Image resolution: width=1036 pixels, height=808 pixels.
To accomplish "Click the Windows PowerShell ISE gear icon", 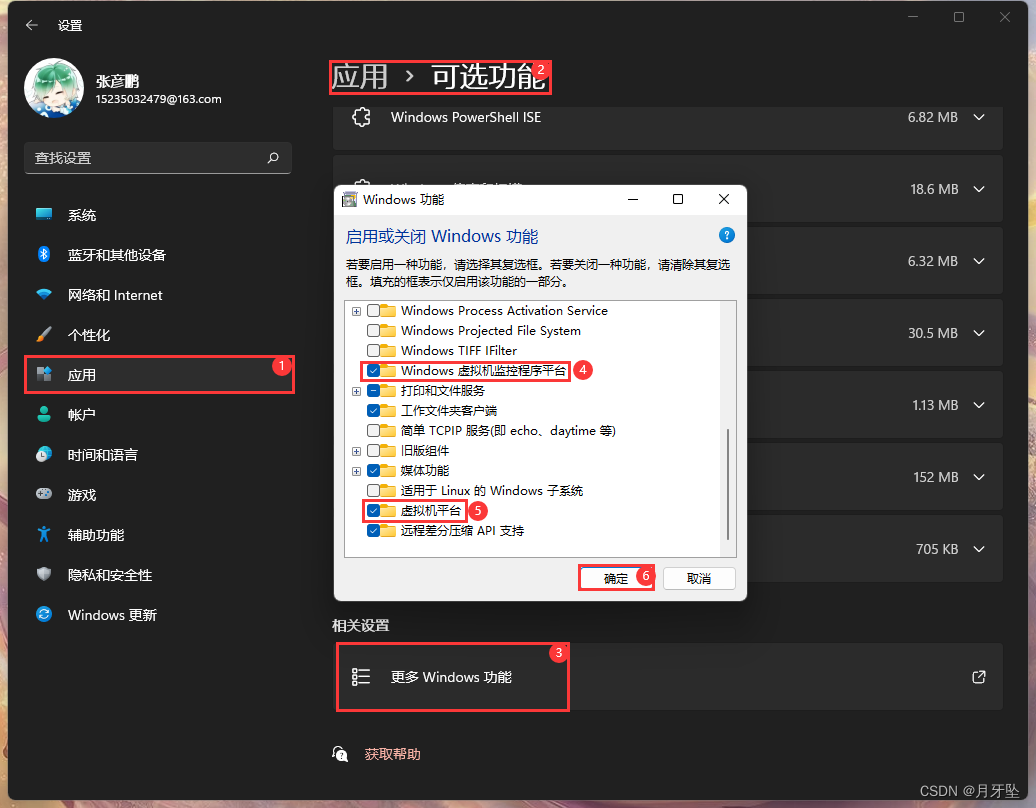I will (x=361, y=118).
